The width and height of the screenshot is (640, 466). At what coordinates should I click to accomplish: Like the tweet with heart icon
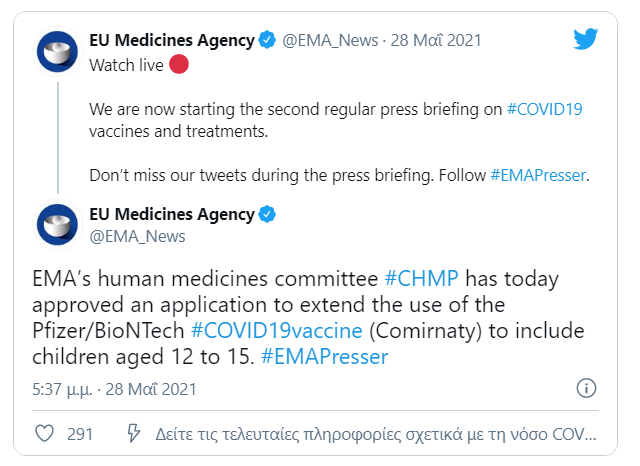(44, 433)
